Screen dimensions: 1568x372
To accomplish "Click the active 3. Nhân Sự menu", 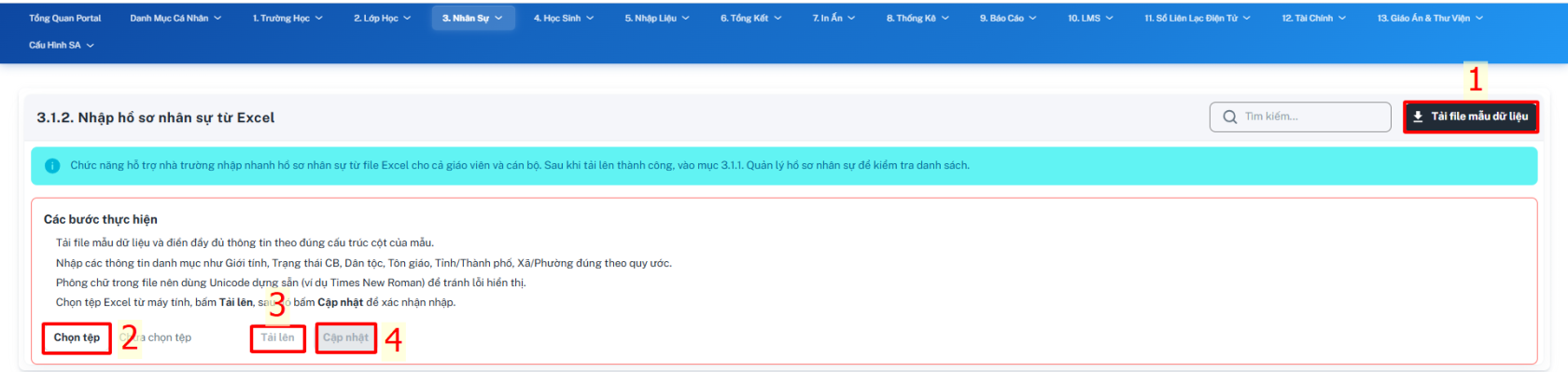I will pyautogui.click(x=472, y=18).
